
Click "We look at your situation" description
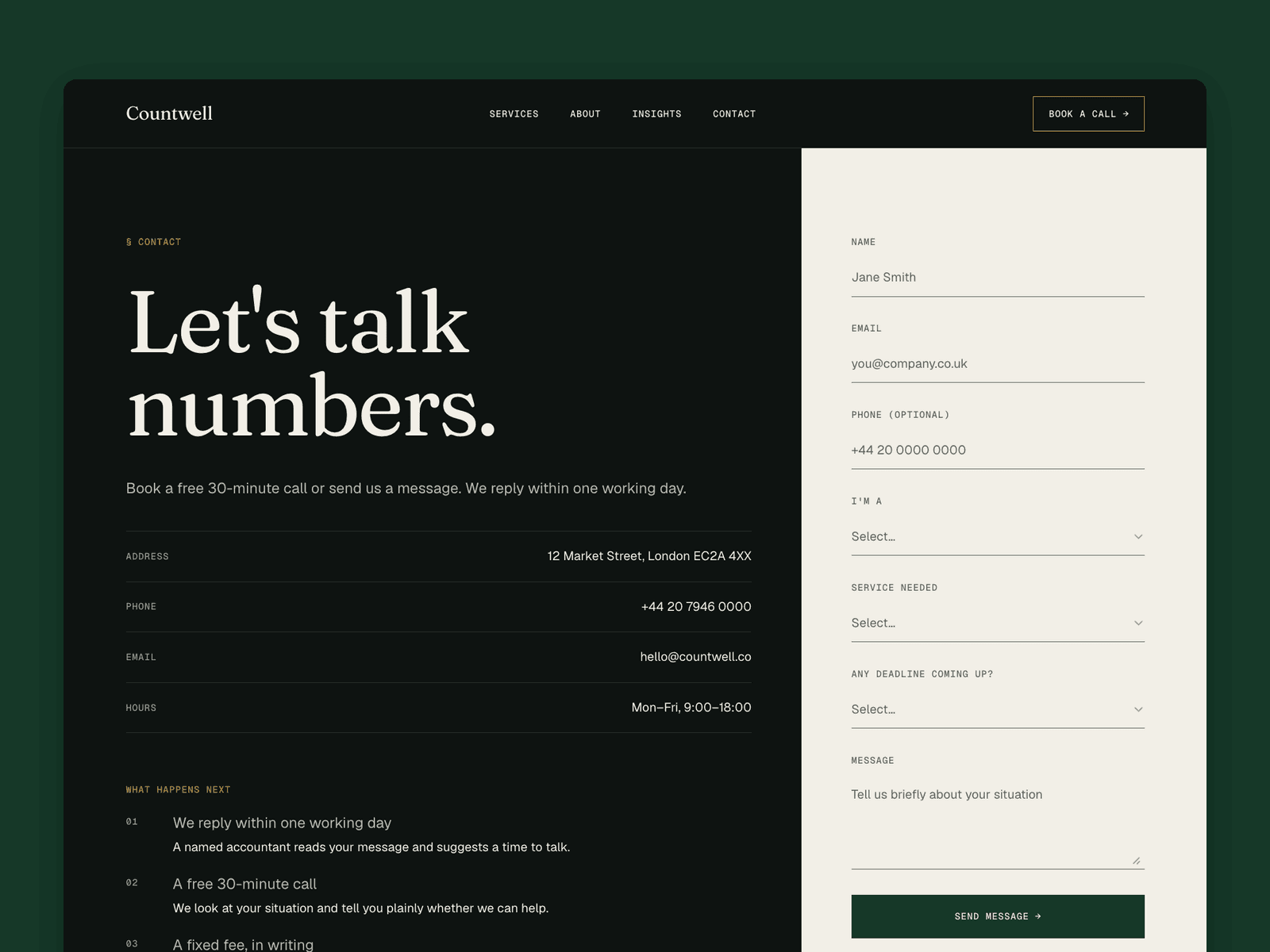(x=360, y=908)
